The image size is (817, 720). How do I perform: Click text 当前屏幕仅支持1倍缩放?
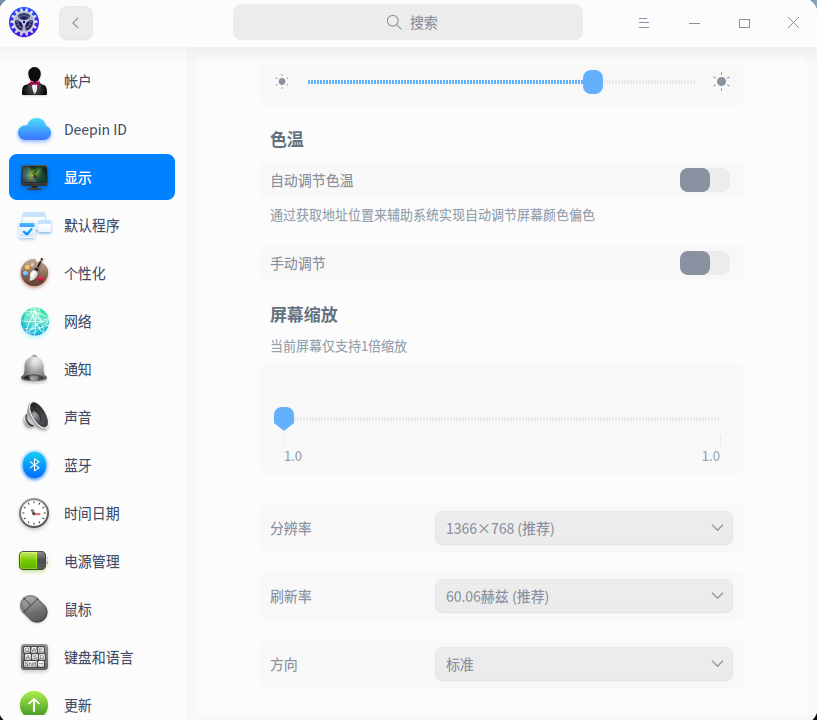point(339,346)
